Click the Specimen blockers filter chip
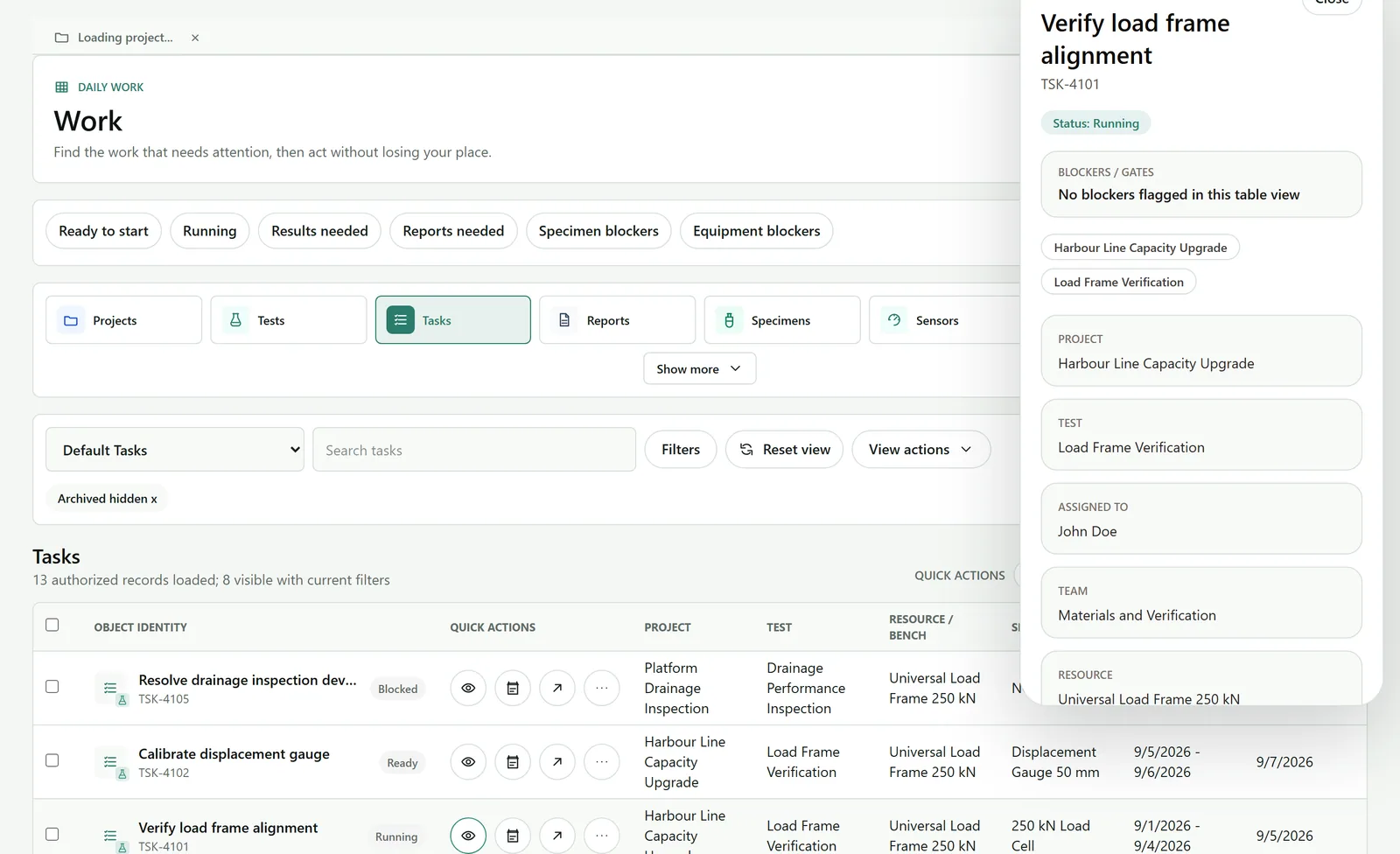 pos(598,231)
